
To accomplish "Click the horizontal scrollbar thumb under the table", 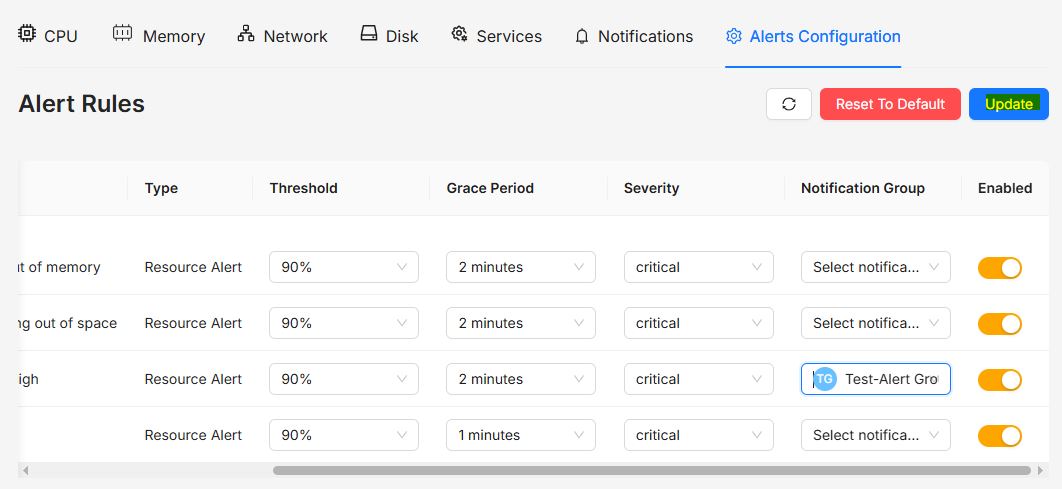I will 652,470.
